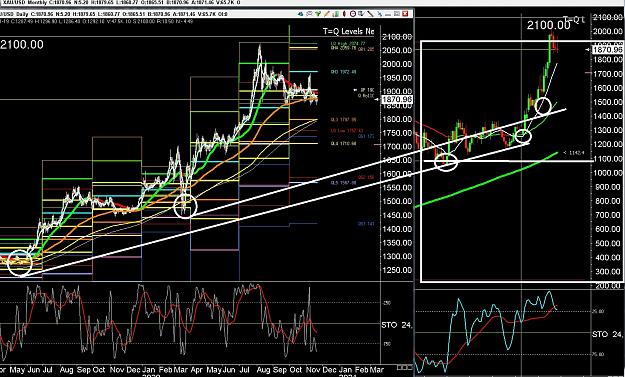Click the T=Q Levels label
This screenshot has height=377, width=625.
click(348, 31)
